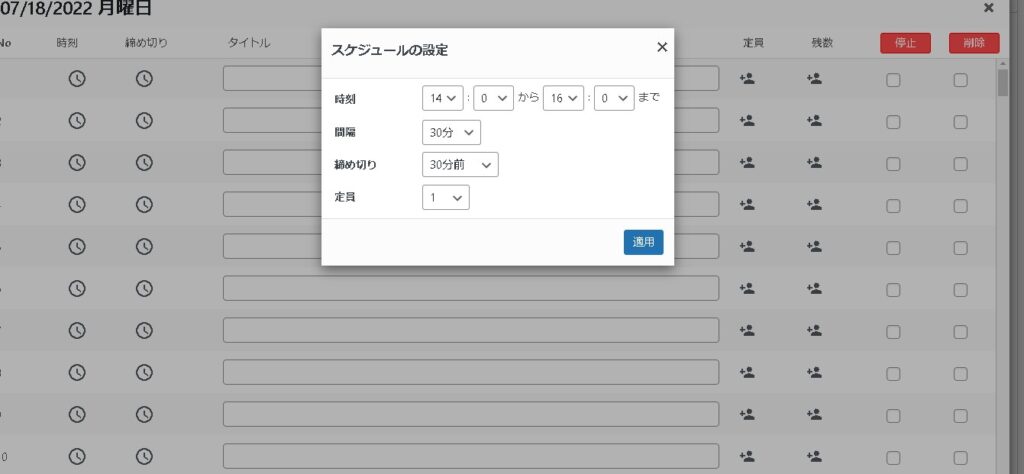Click the 定員 person-add icon in the third row
Viewport: 1024px width, 474px height.
(746, 162)
